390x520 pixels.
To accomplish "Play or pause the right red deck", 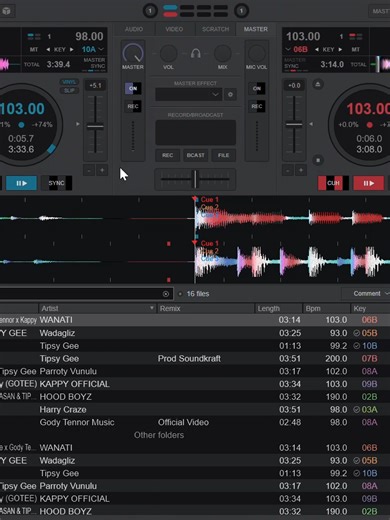I will (368, 183).
